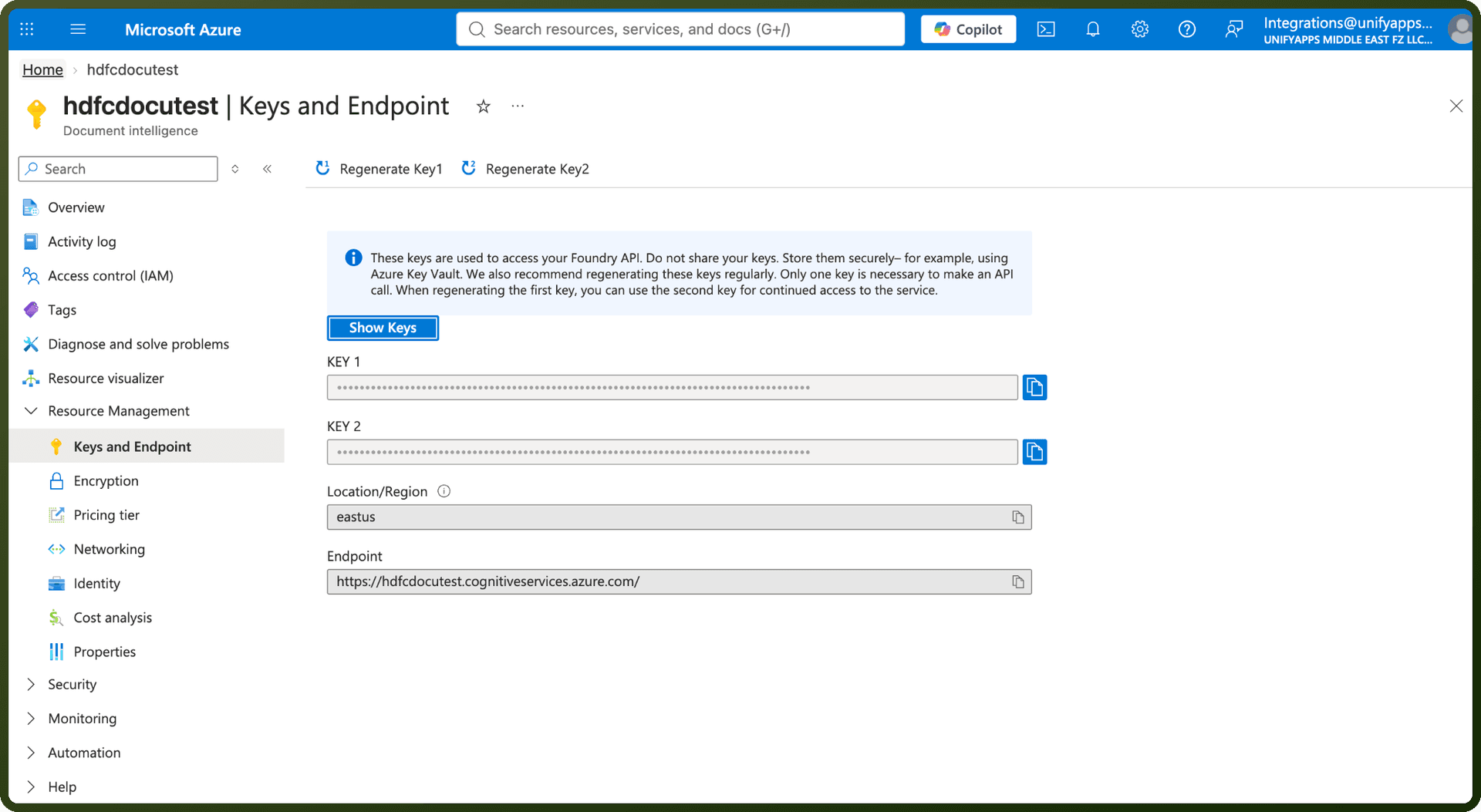Open Cloud Shell from the top bar

point(1046,29)
